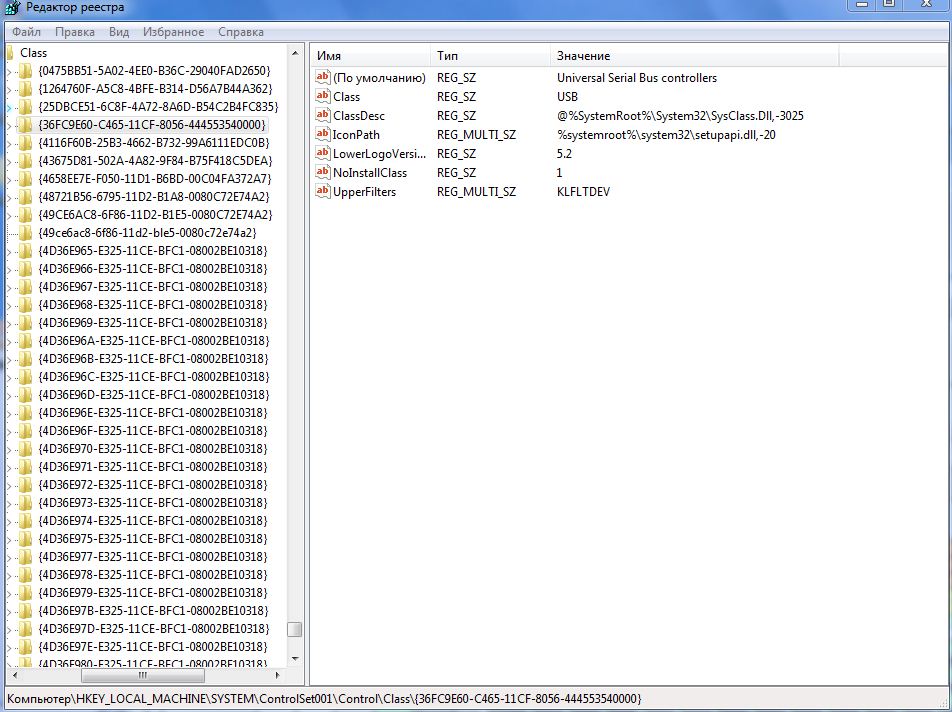Image resolution: width=952 pixels, height=712 pixels.
Task: Click the 5.2 value of LowerLogoVersion
Action: coord(564,154)
